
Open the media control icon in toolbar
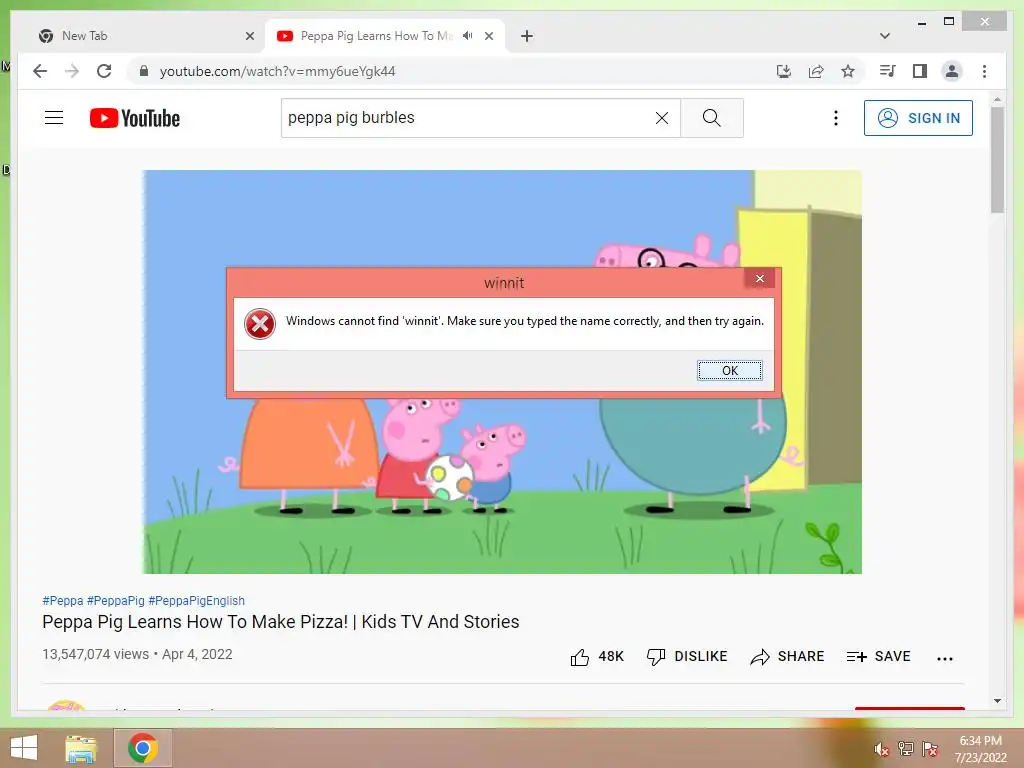pyautogui.click(x=887, y=71)
